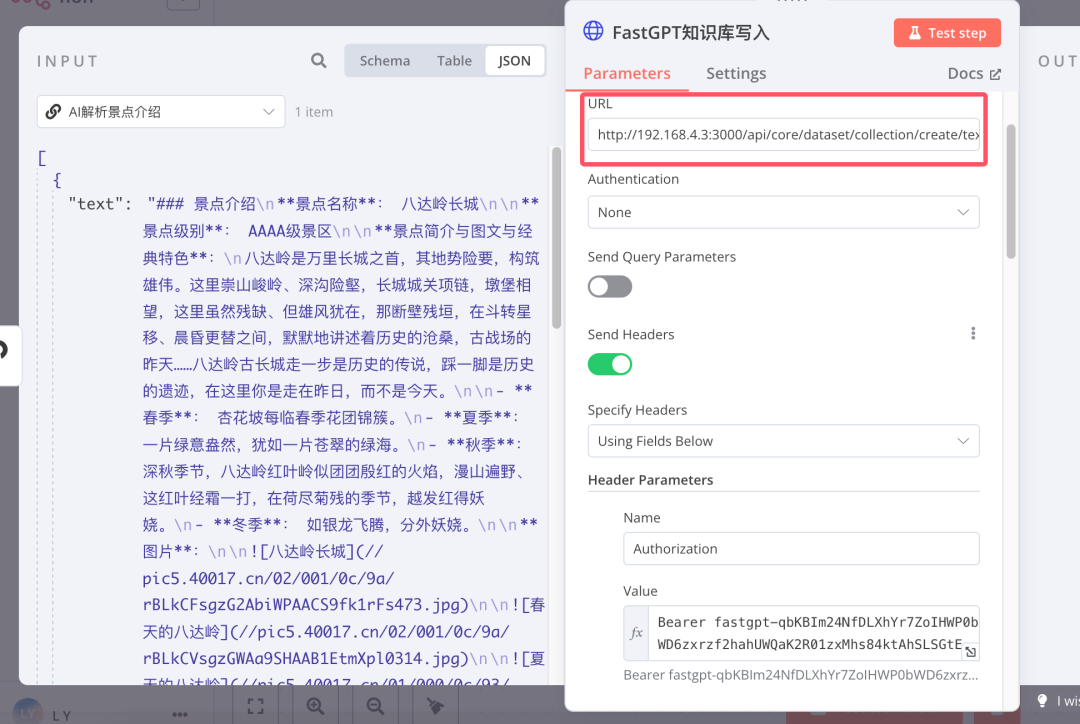Switch to the Schema view

coord(384,61)
